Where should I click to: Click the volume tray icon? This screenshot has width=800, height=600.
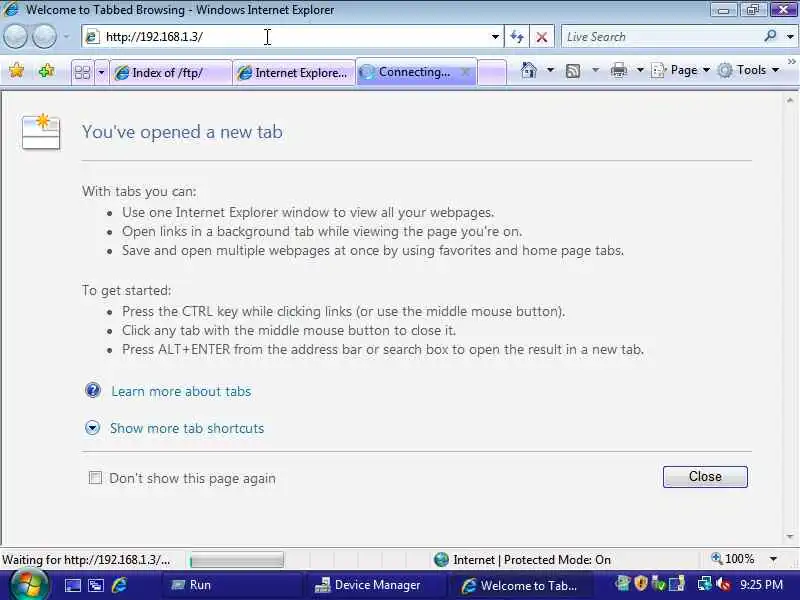pos(723,584)
